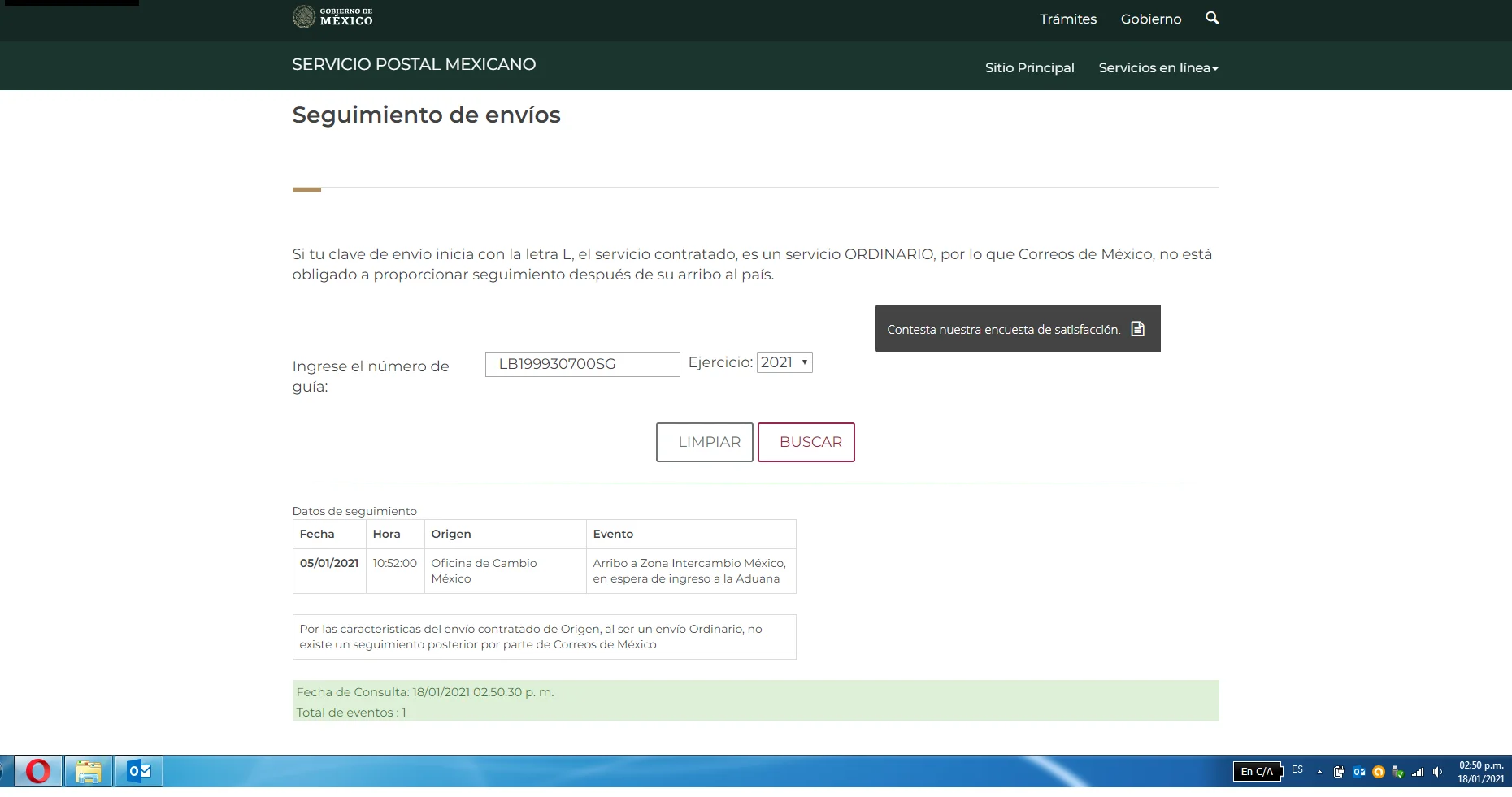Open the Ejercicio year dropdown
1512x797 pixels.
coord(784,362)
